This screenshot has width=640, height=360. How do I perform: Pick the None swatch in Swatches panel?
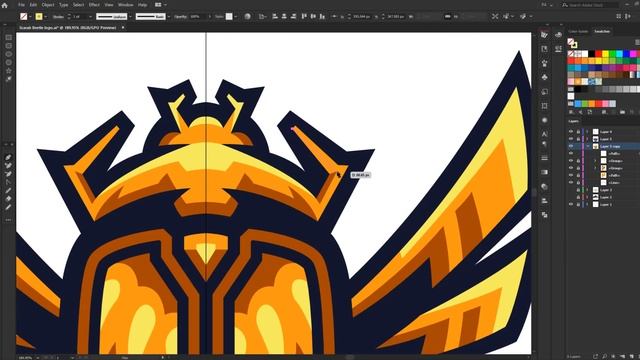(x=571, y=53)
